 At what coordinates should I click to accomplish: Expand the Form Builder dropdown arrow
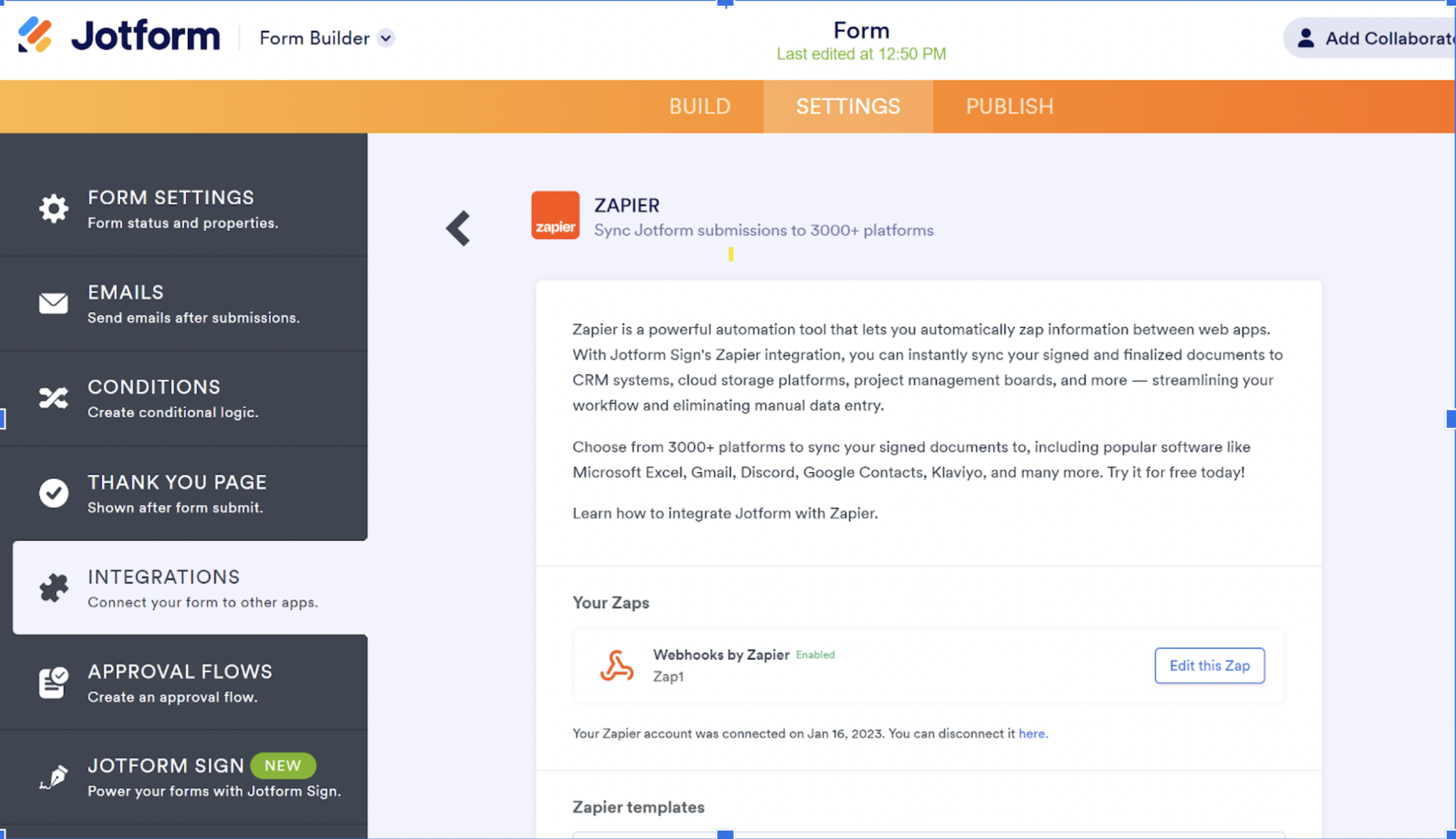click(386, 38)
